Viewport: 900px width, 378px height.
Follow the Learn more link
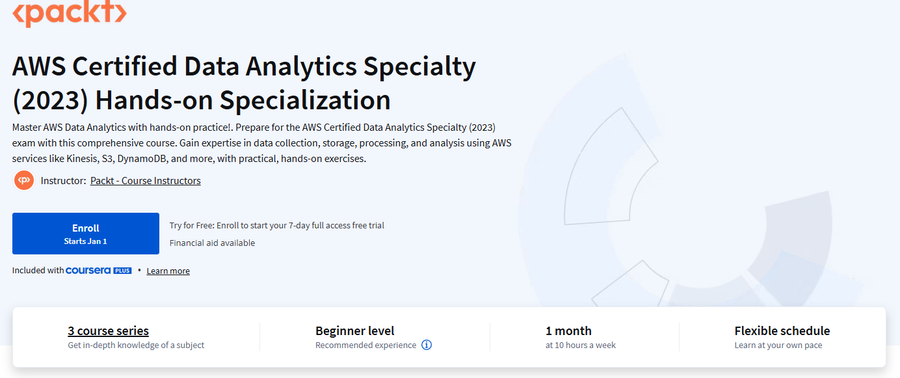click(x=168, y=271)
